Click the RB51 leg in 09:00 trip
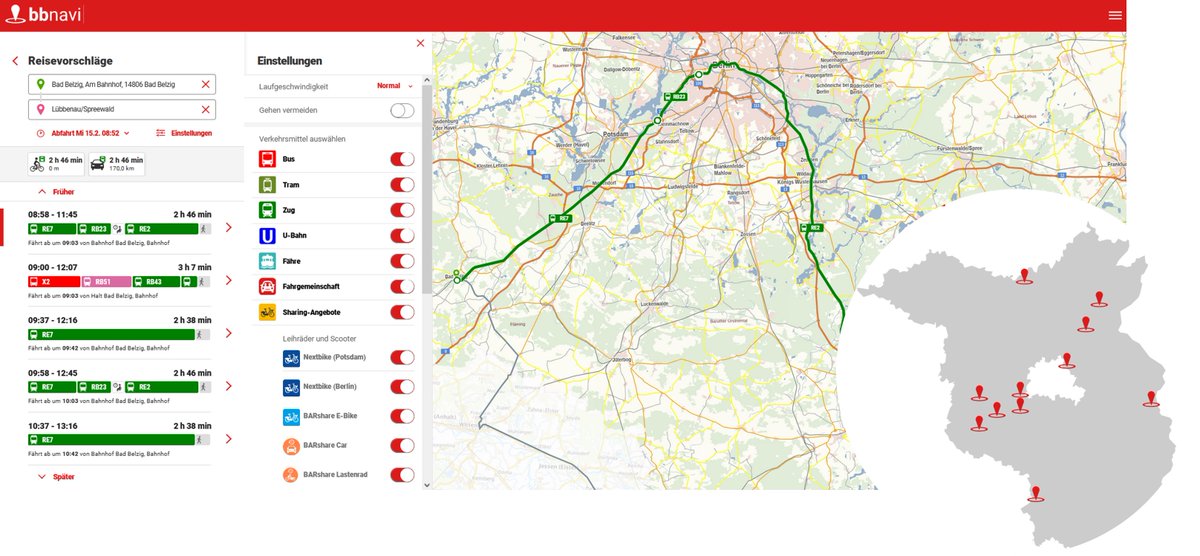The height and width of the screenshot is (556, 1200). click(x=105, y=282)
